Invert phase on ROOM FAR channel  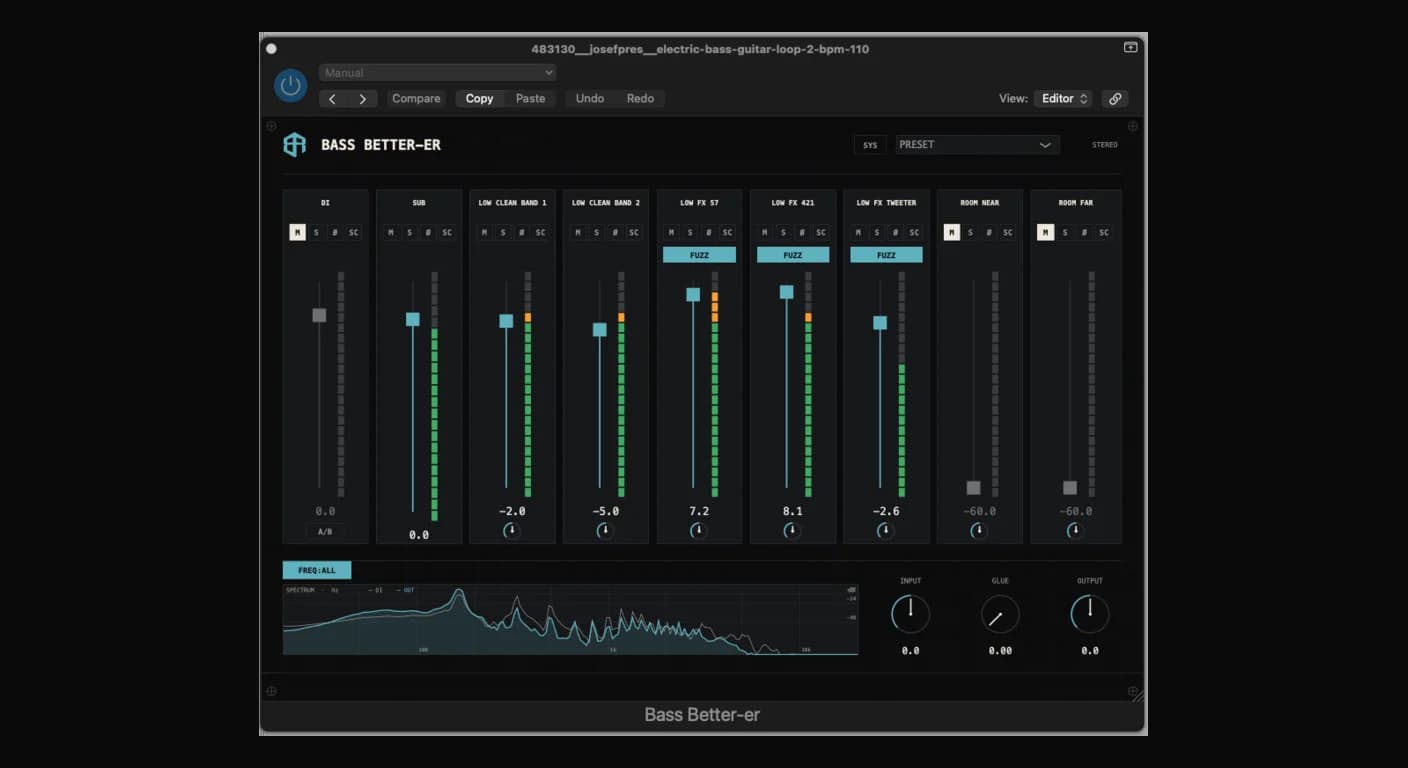[x=1084, y=233]
